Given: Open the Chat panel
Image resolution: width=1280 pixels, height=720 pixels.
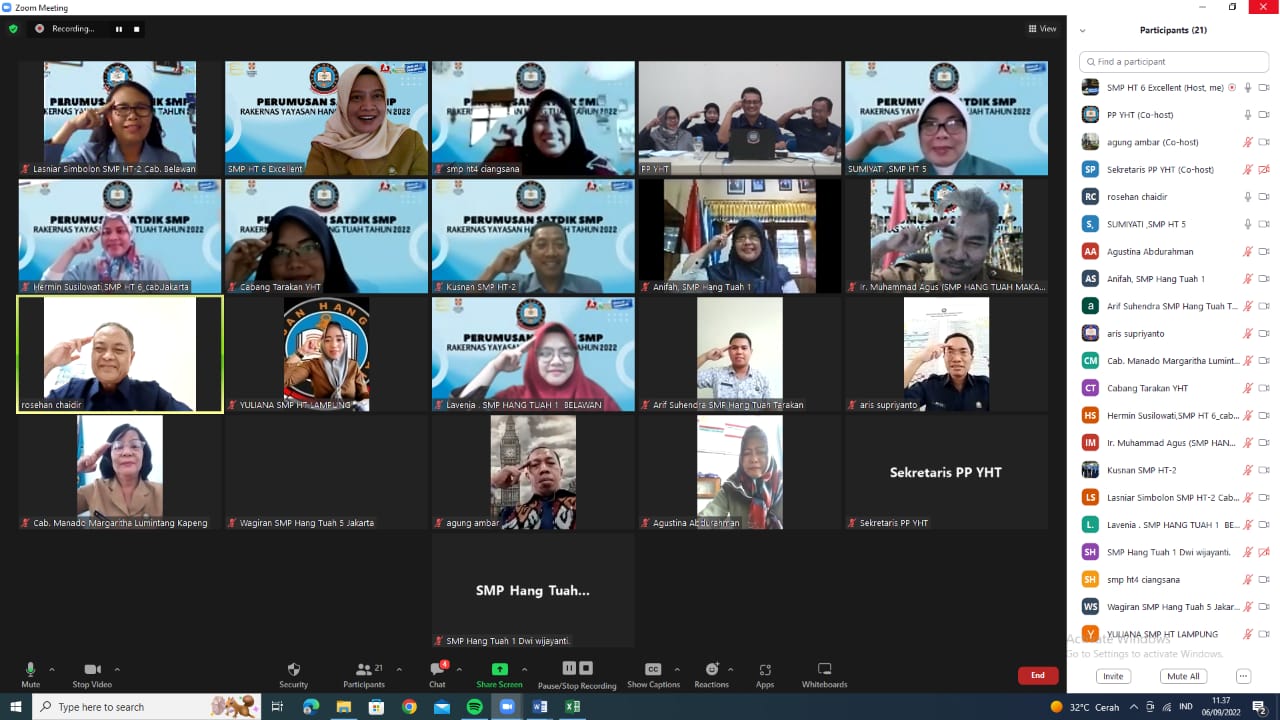Looking at the screenshot, I should 437,674.
